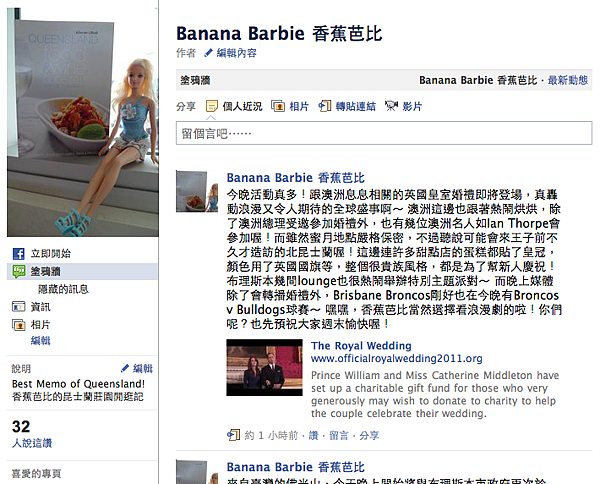The width and height of the screenshot is (600, 484).
Task: Click the 32 人說這讚 likes count
Action: [32, 434]
